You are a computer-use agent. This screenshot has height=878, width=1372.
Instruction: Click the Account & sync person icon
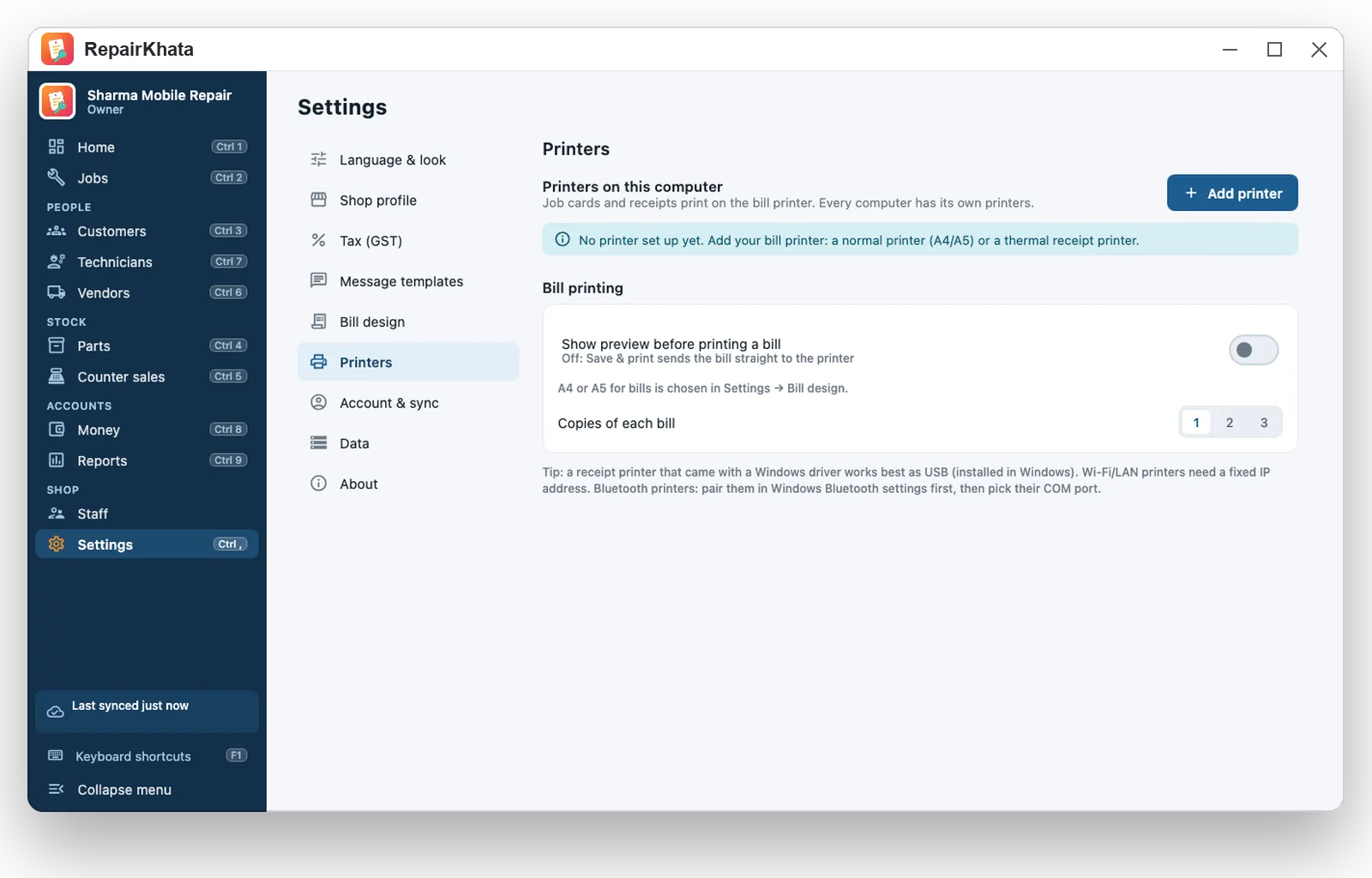(319, 402)
